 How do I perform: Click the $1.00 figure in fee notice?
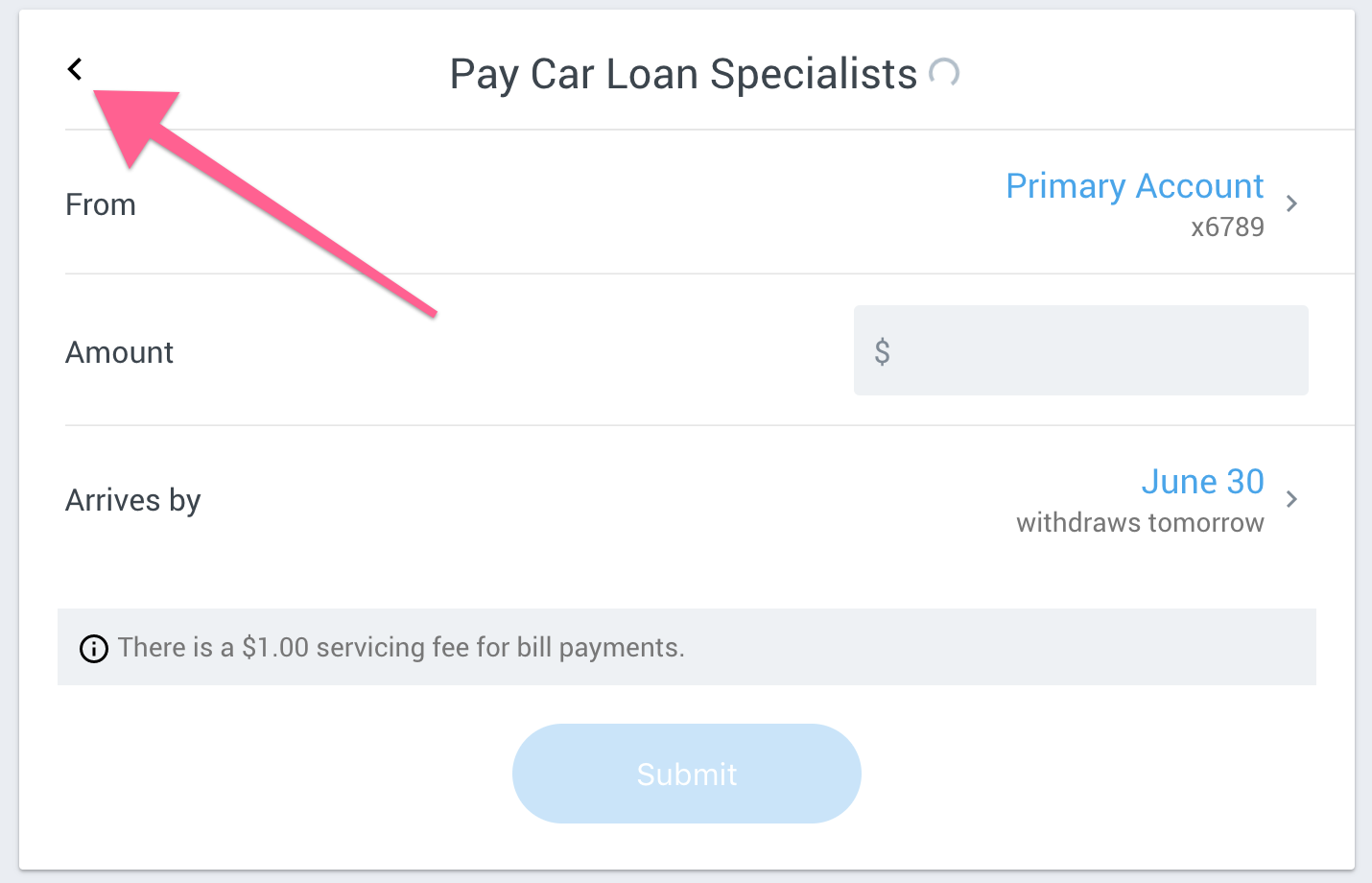click(x=275, y=648)
